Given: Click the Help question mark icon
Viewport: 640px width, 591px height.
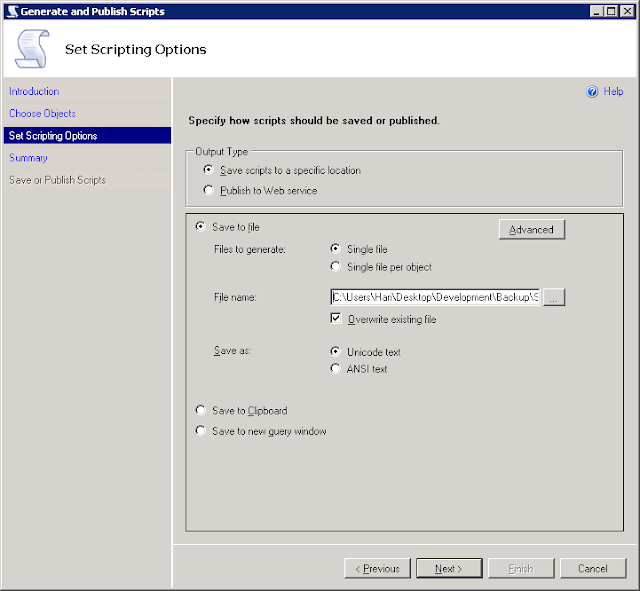Looking at the screenshot, I should click(x=592, y=91).
